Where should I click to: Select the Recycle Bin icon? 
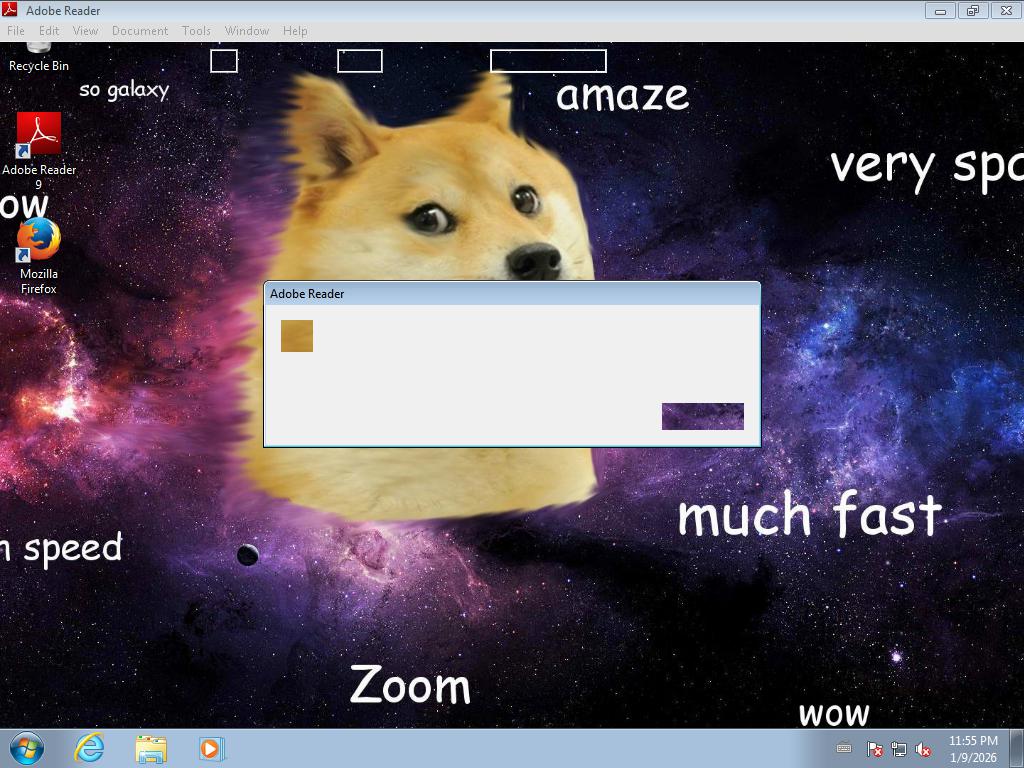pos(39,56)
